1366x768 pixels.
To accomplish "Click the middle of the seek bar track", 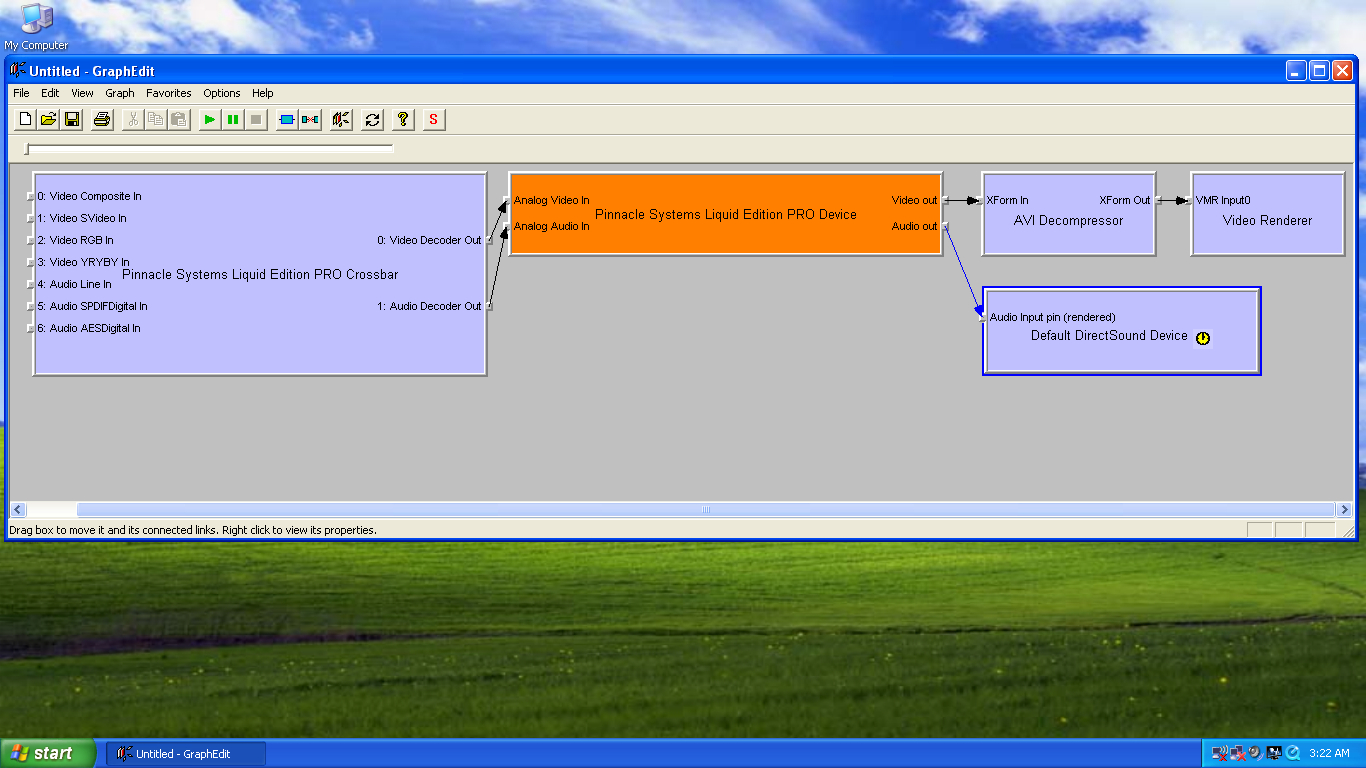I will tap(209, 148).
